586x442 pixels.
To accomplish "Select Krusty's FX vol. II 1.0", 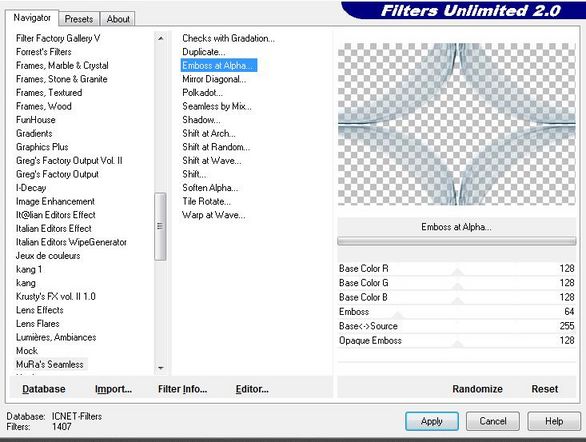I will click(x=56, y=296).
